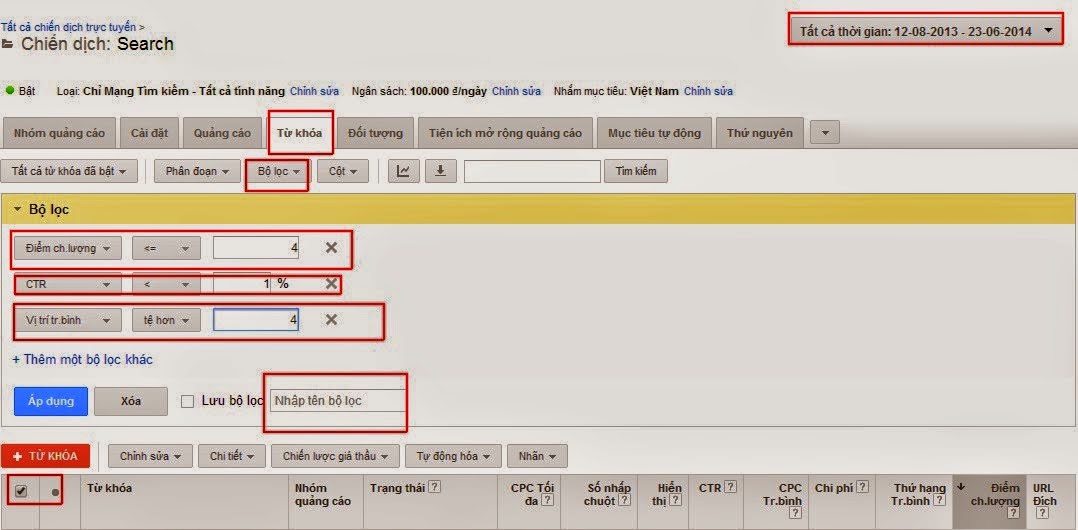Open the <= operator dropdown
1078x530 pixels.
coord(166,248)
